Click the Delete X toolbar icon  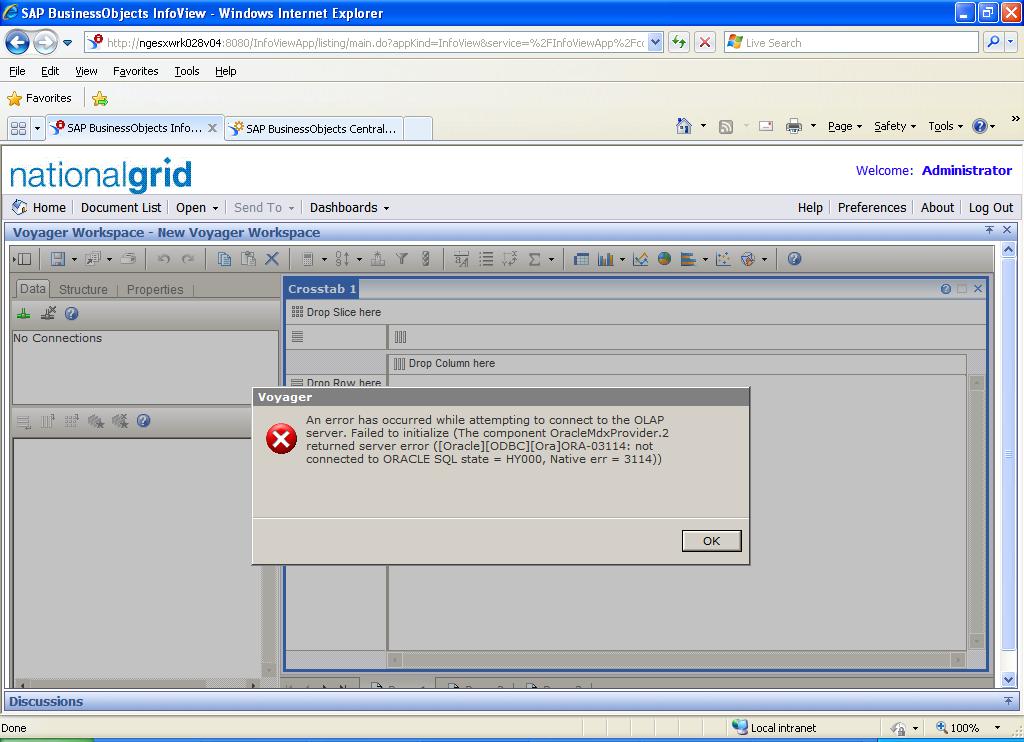(x=272, y=259)
